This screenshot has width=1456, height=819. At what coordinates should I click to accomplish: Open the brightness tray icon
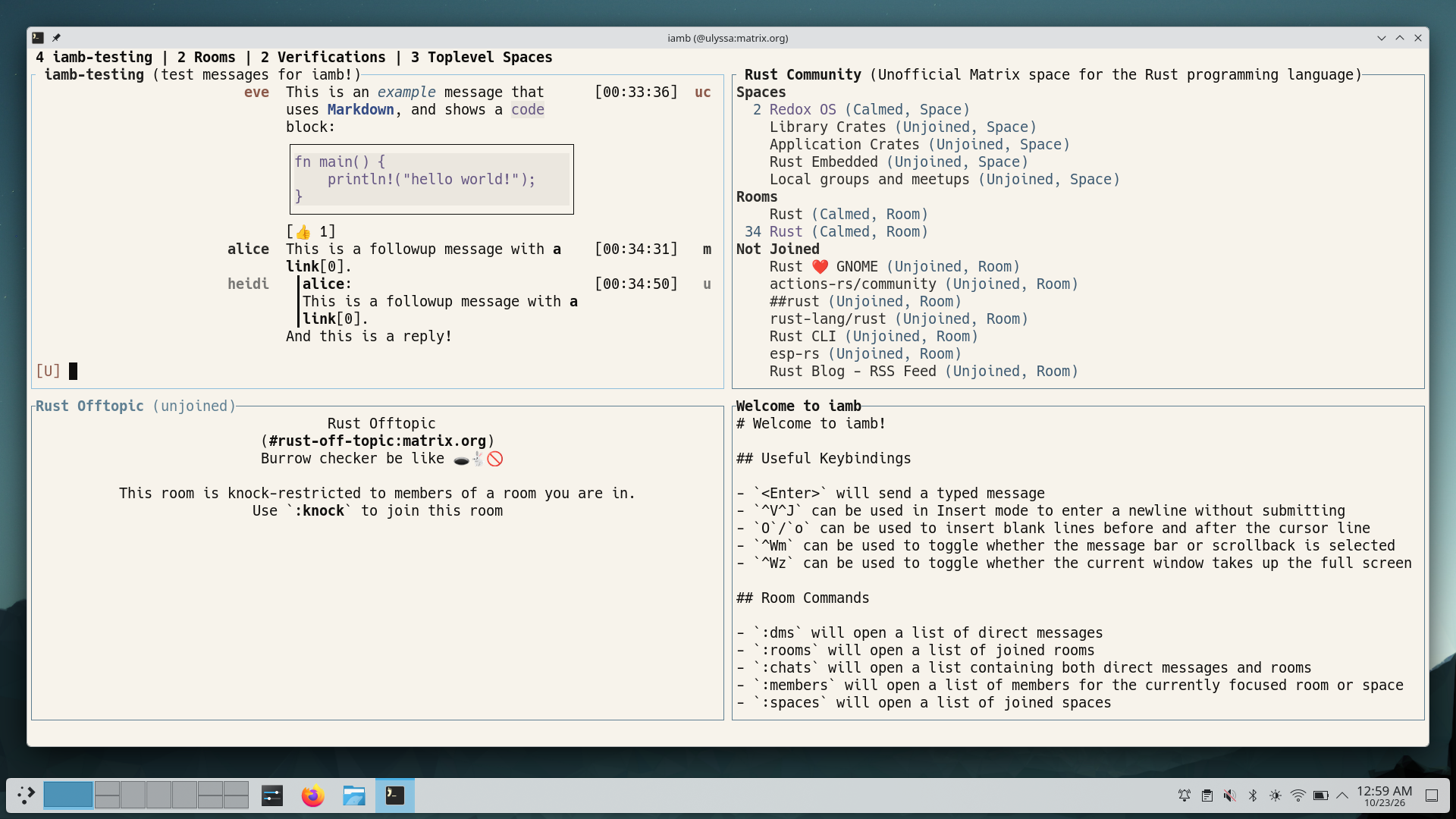point(1275,795)
